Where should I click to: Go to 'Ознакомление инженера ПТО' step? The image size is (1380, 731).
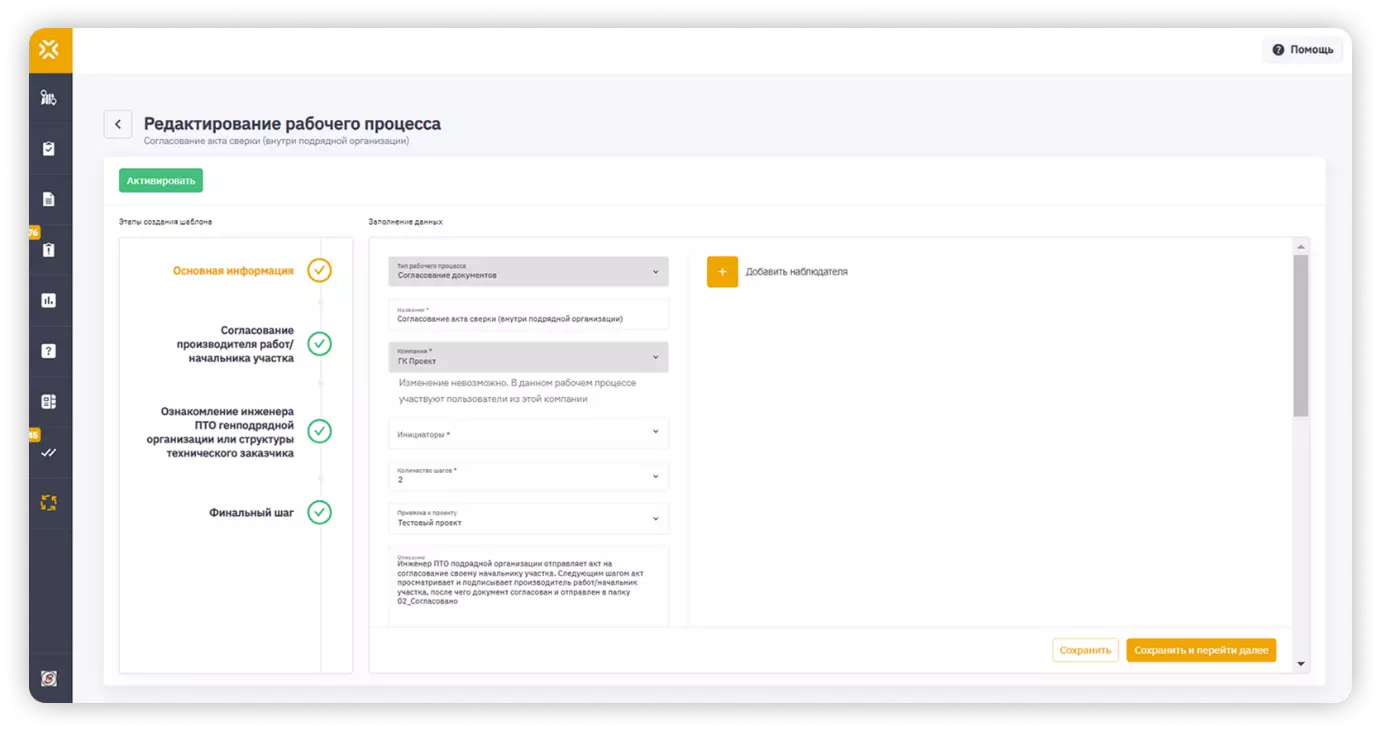[x=227, y=432]
